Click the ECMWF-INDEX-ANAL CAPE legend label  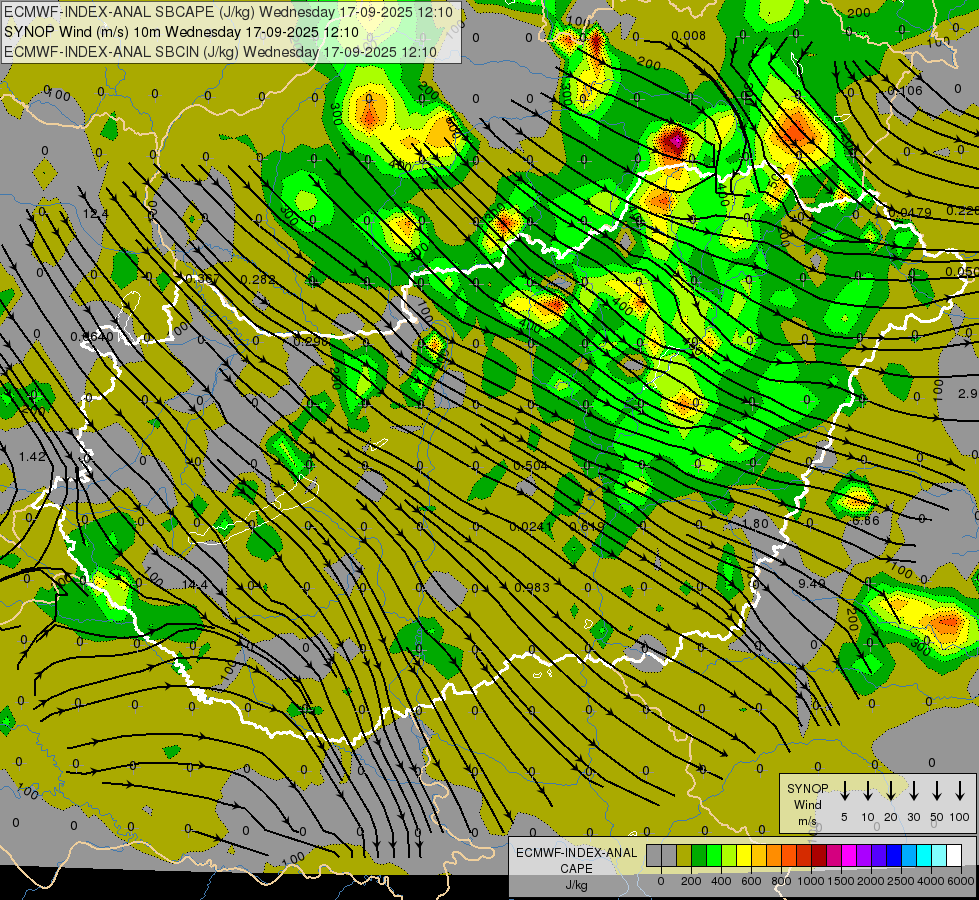coord(576,860)
